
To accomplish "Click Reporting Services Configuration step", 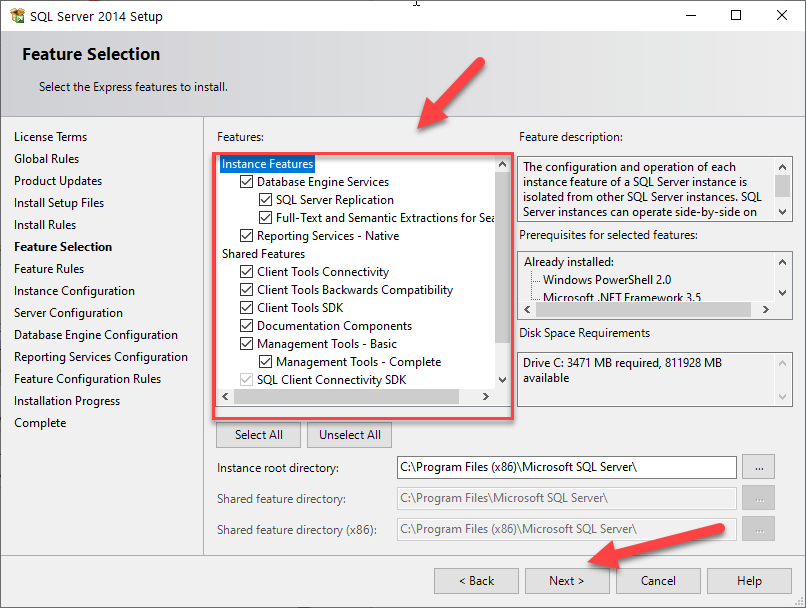I will tap(101, 357).
